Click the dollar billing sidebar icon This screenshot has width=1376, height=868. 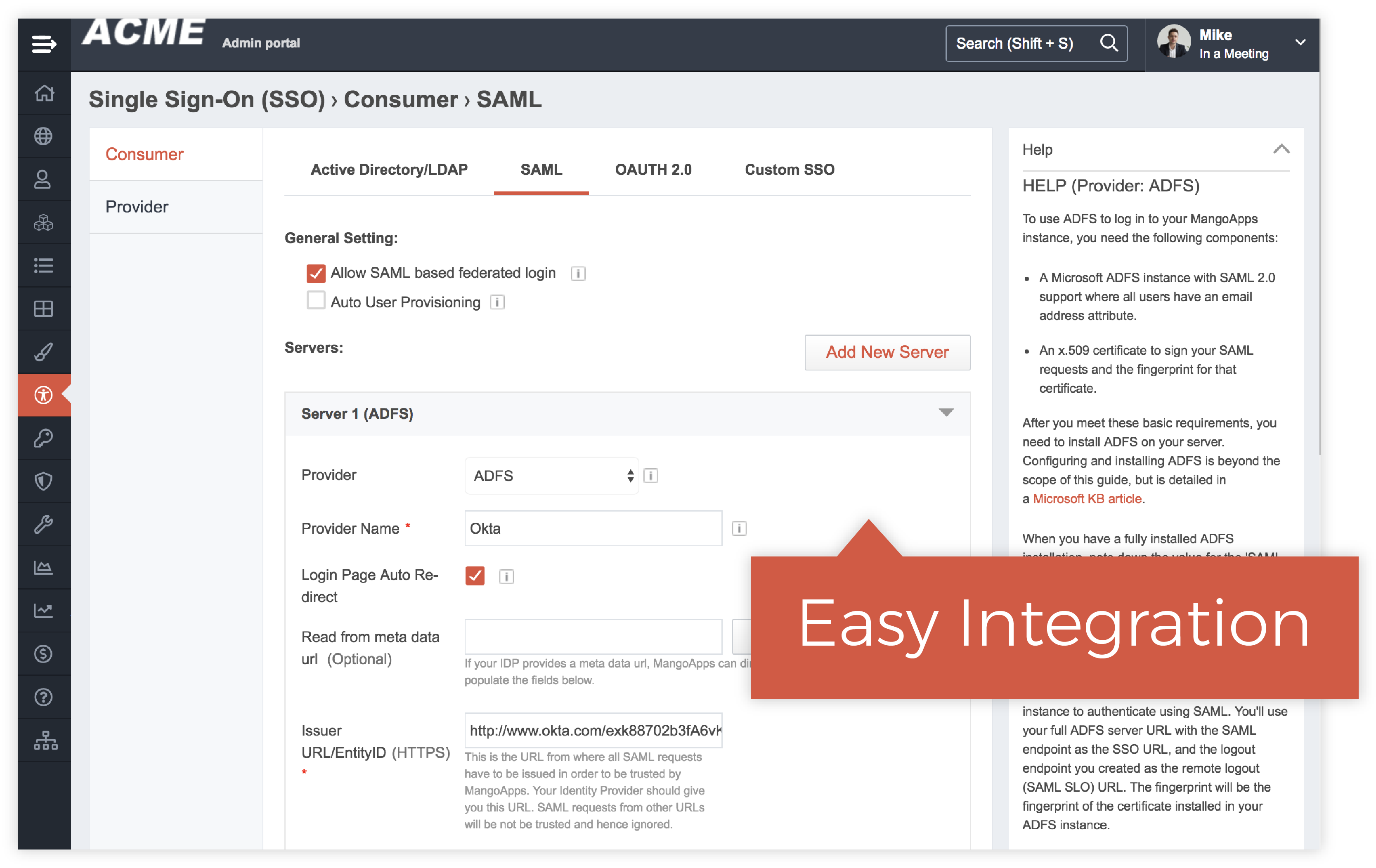click(44, 654)
